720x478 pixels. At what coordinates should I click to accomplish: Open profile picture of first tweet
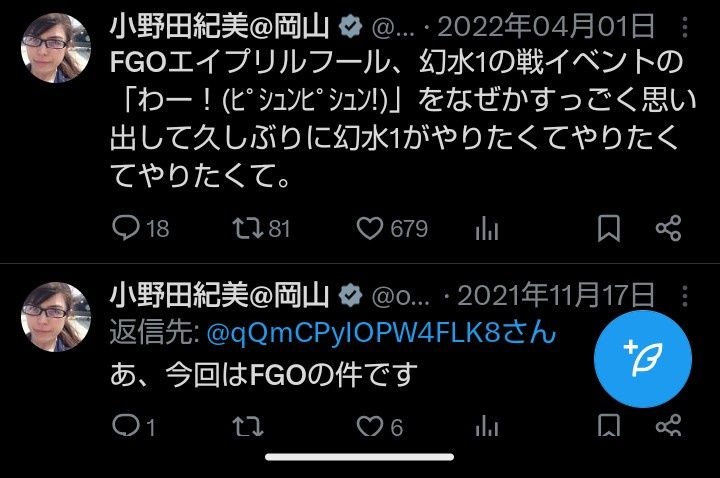tap(56, 48)
